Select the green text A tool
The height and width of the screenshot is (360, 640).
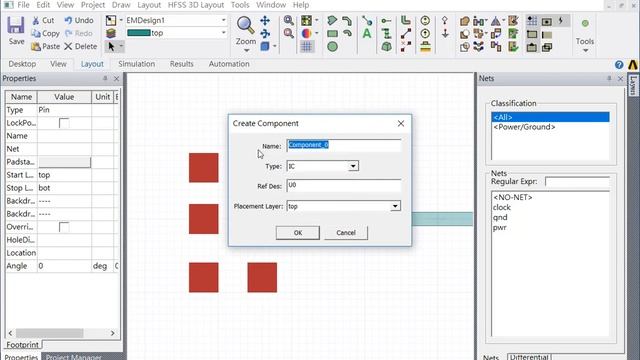coord(367,33)
